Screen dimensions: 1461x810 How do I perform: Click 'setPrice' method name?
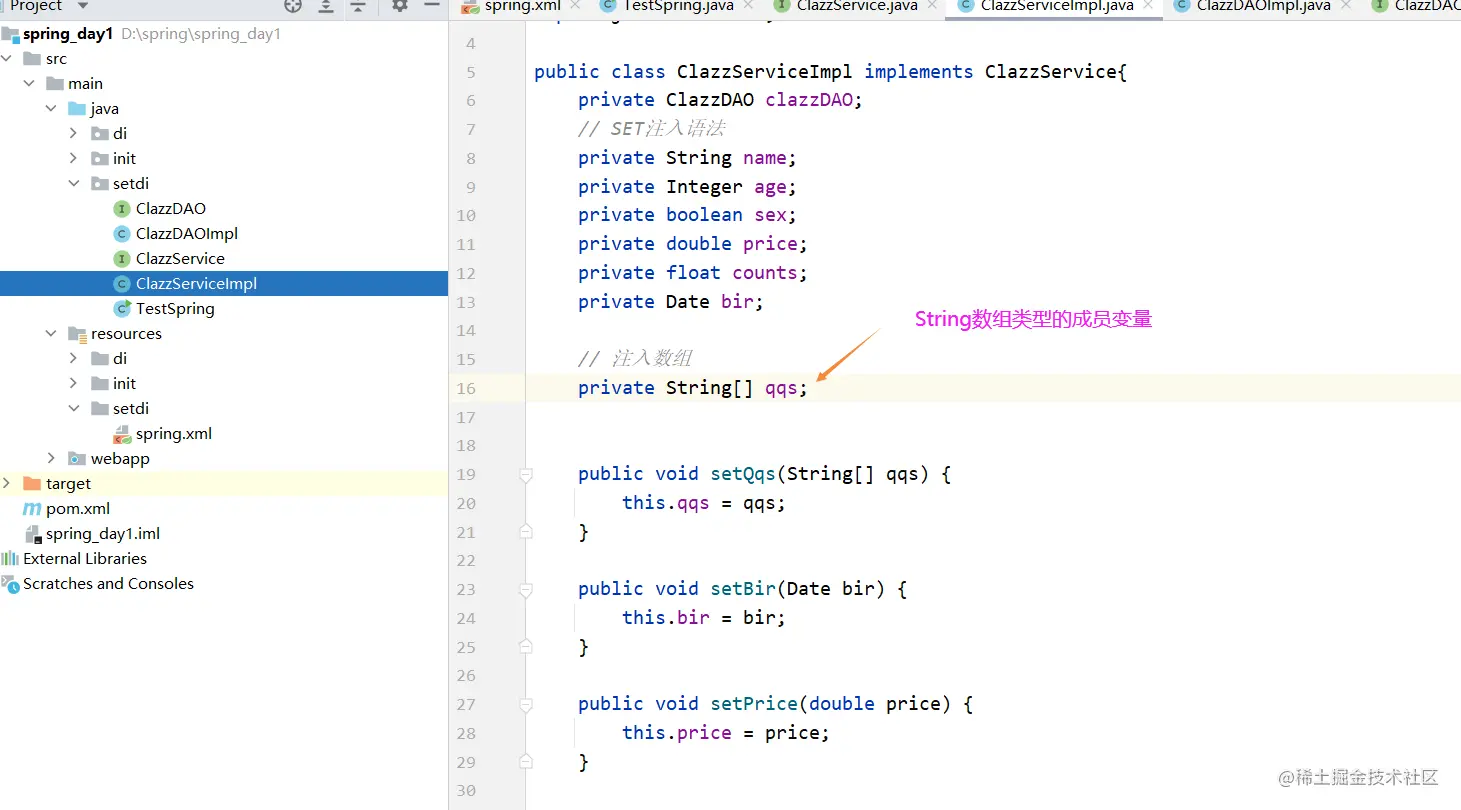click(754, 704)
